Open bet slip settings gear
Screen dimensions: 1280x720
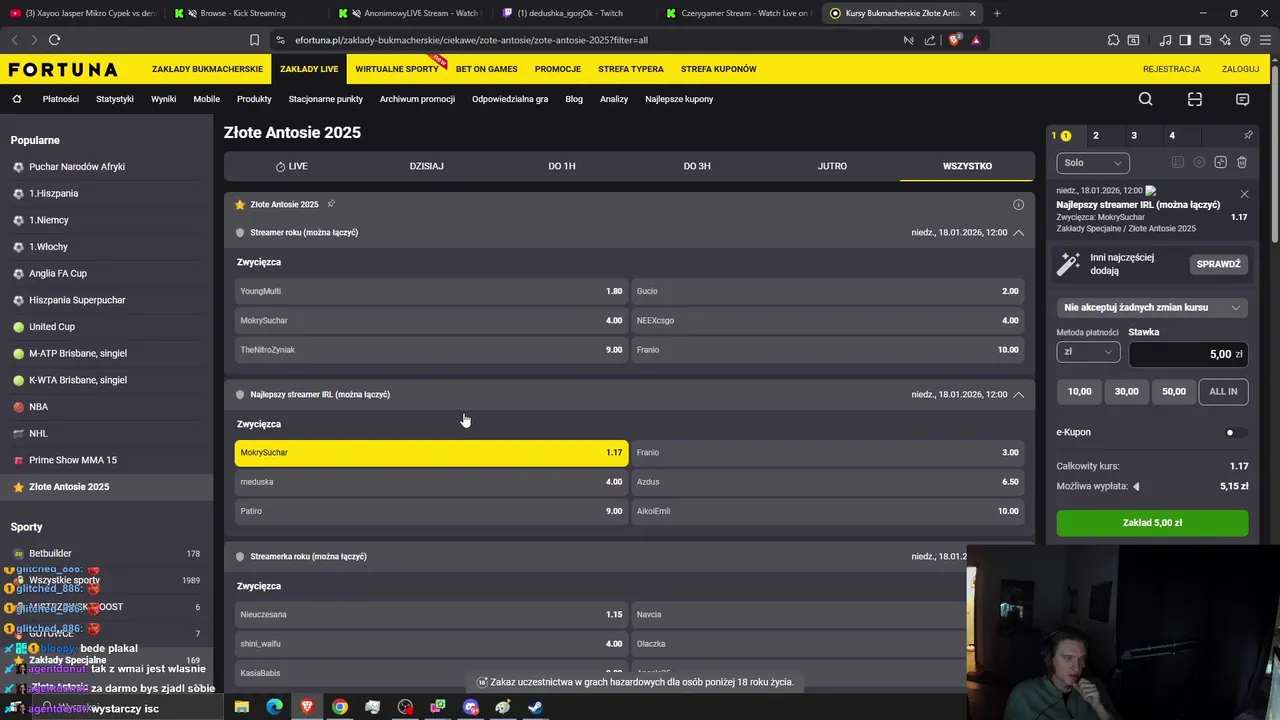(x=1199, y=162)
